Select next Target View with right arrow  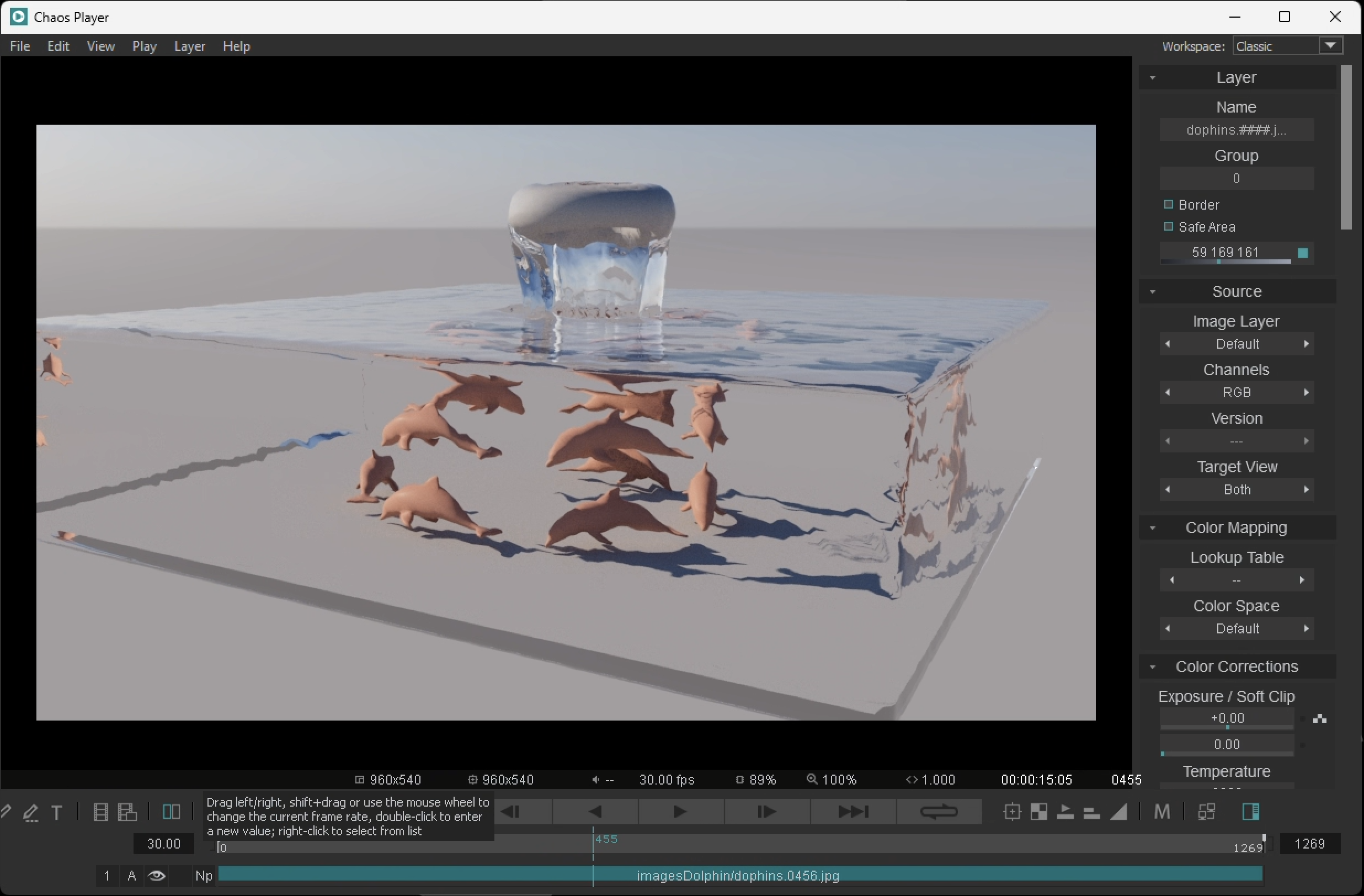(x=1306, y=490)
